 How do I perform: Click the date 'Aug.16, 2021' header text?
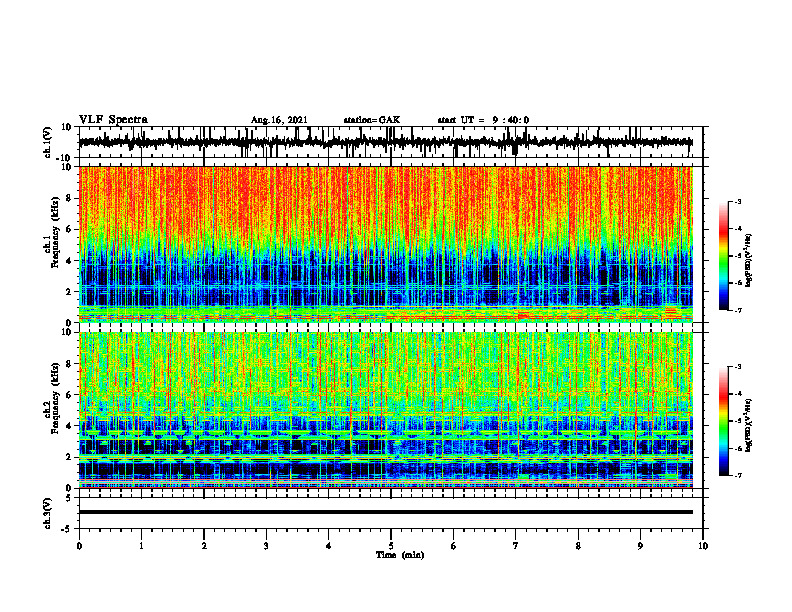279,120
